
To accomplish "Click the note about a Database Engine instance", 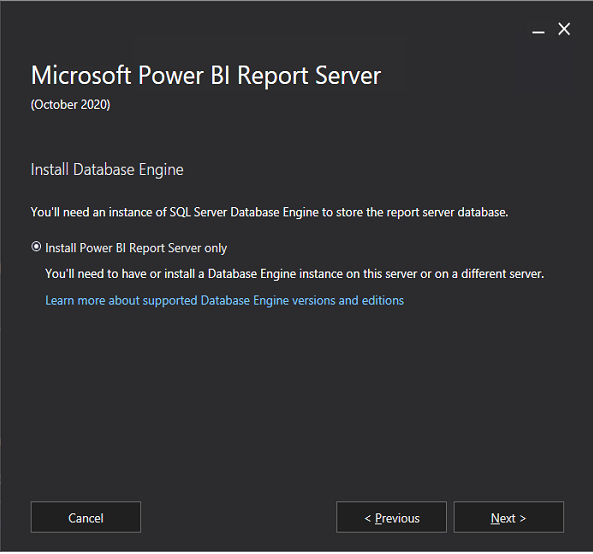I will [295, 274].
